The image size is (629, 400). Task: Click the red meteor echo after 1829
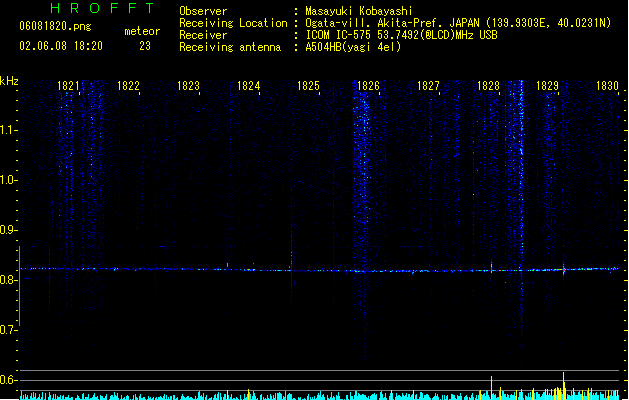pyautogui.click(x=564, y=270)
